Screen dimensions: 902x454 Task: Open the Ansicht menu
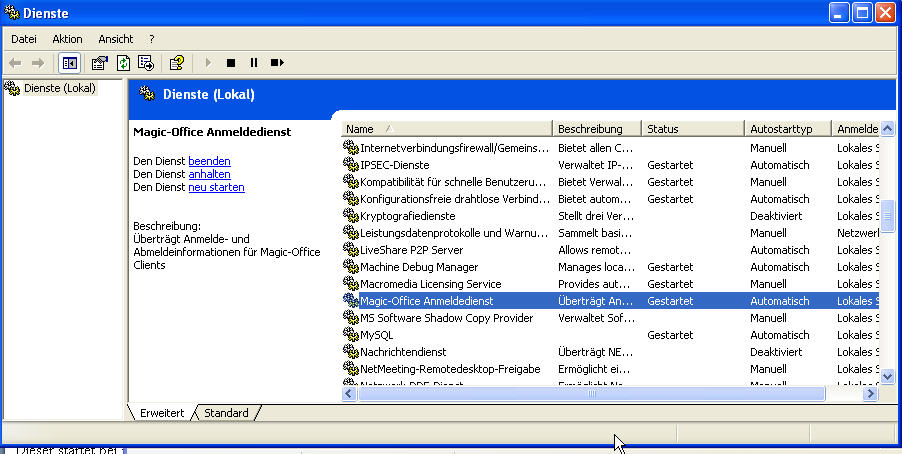pyautogui.click(x=116, y=39)
